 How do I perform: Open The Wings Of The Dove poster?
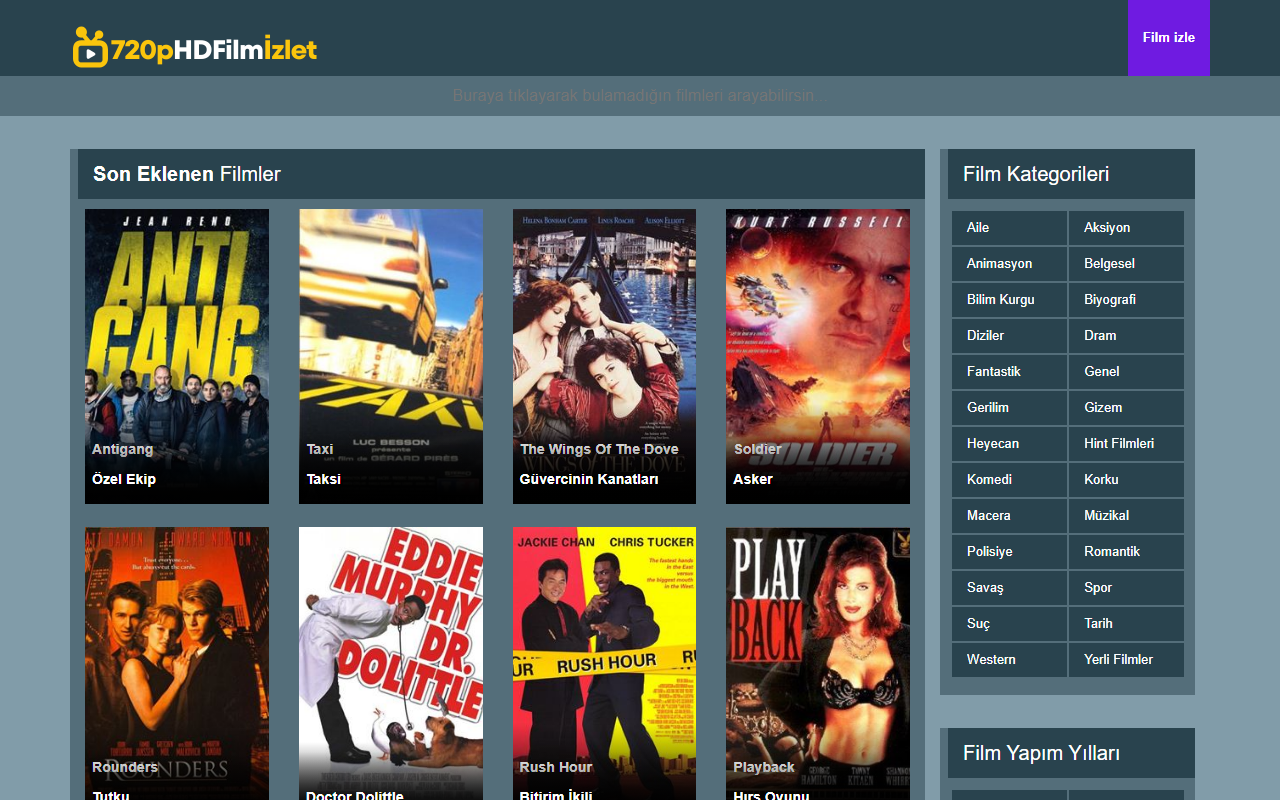[604, 356]
